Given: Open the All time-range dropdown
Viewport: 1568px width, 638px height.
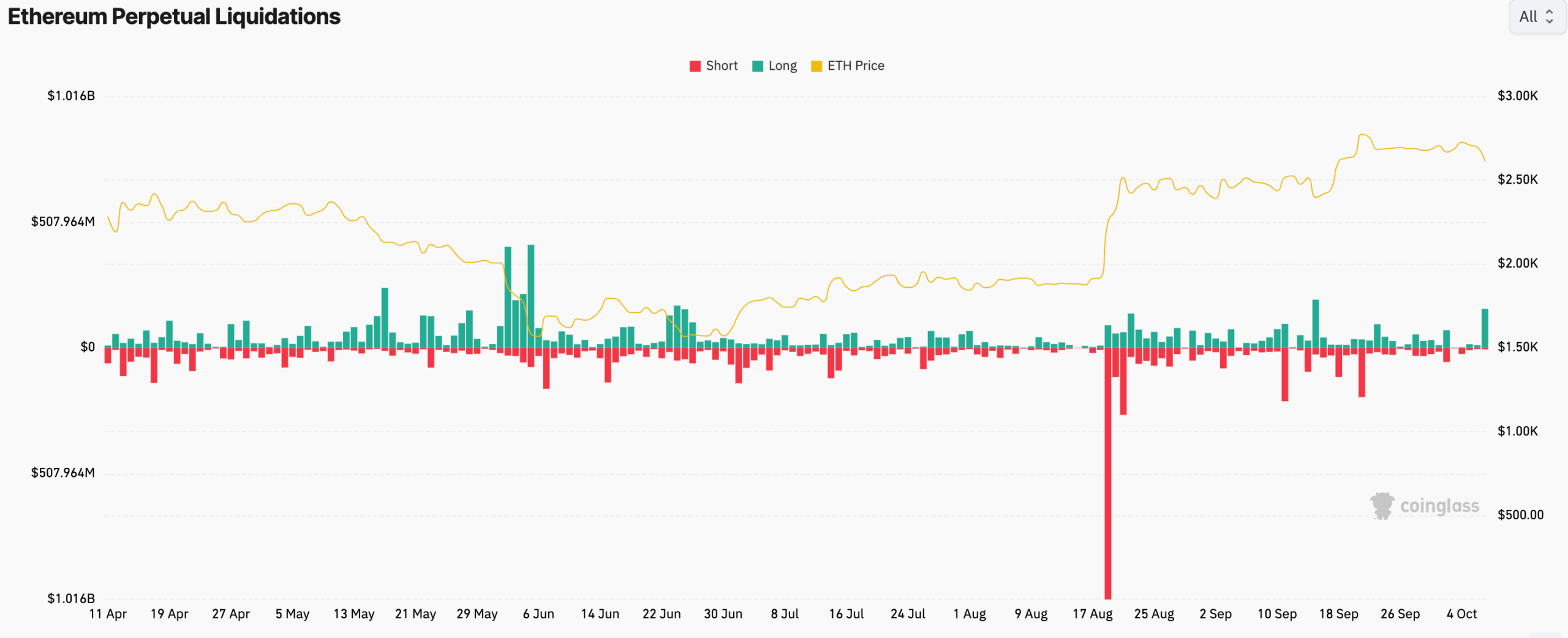Looking at the screenshot, I should [x=1537, y=17].
